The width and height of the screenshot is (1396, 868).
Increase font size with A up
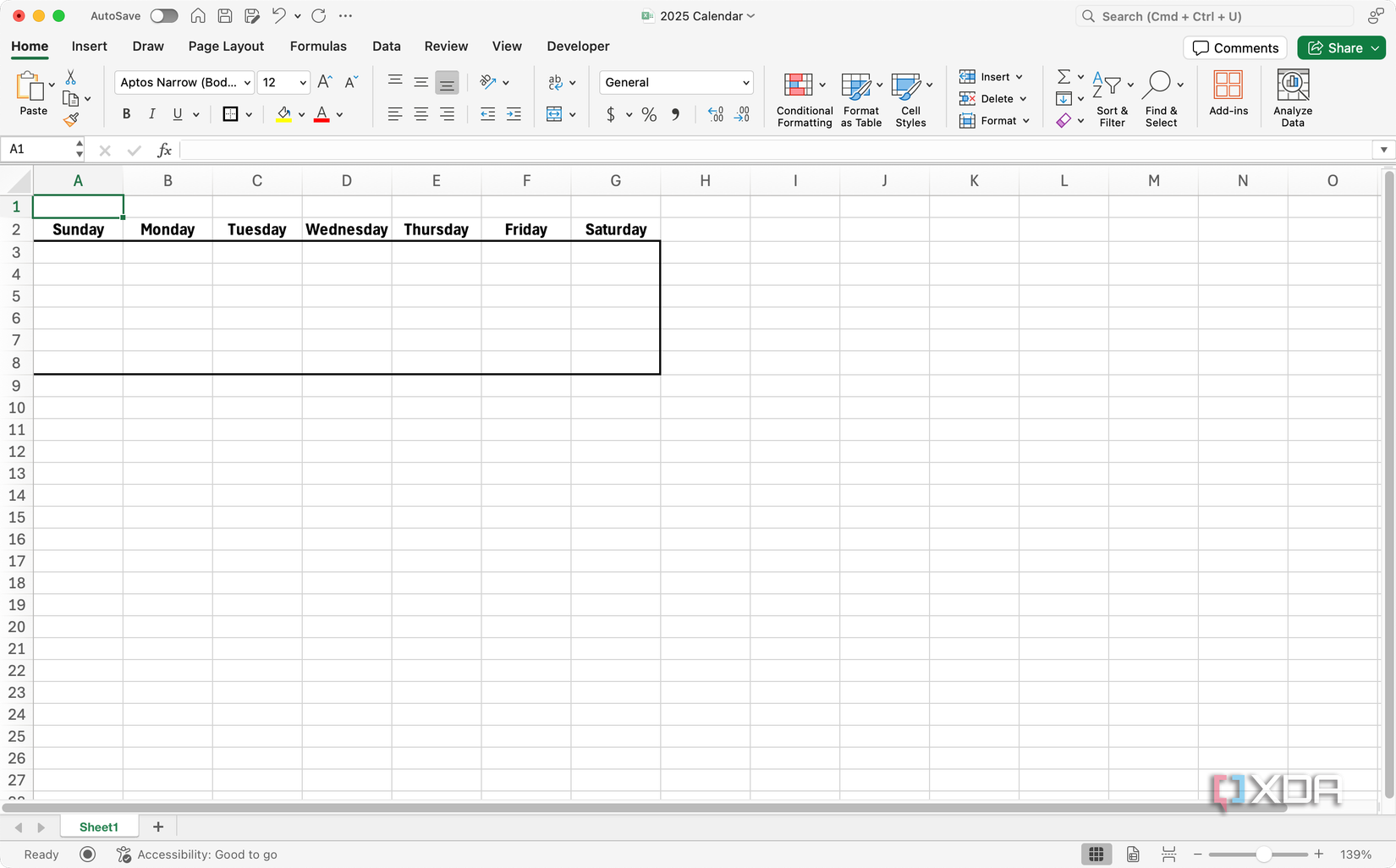click(325, 82)
